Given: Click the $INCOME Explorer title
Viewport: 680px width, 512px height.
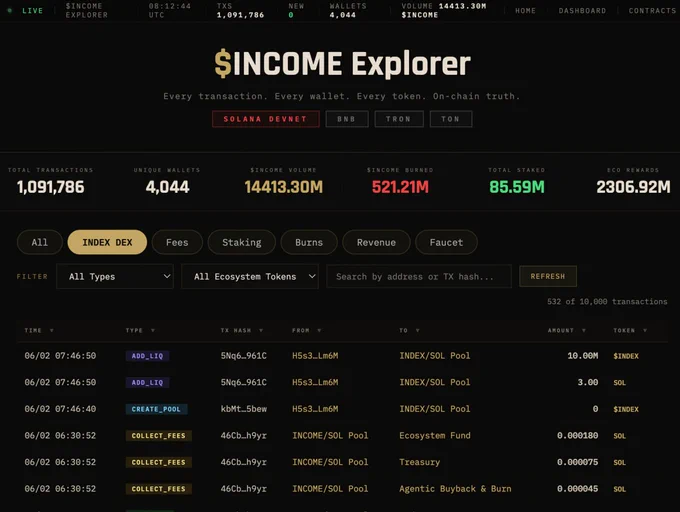Looking at the screenshot, I should (x=342, y=64).
